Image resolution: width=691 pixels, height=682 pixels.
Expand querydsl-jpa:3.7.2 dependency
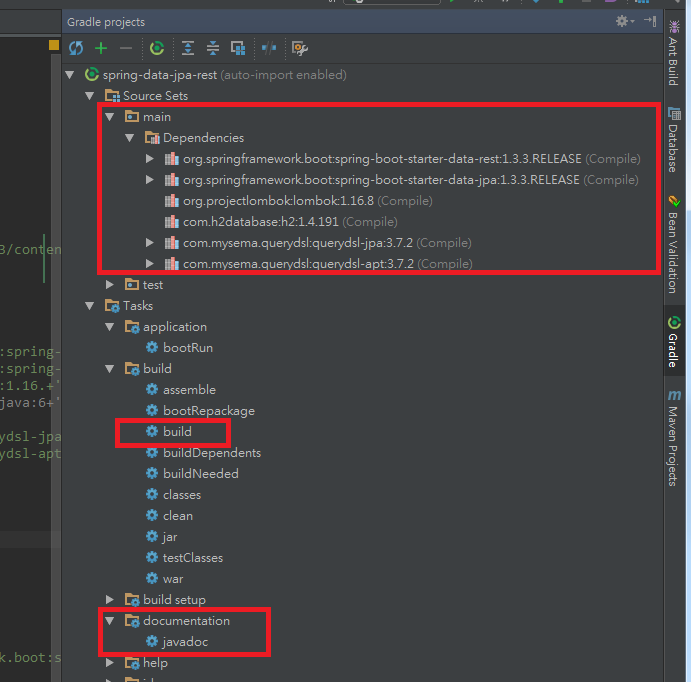[x=150, y=243]
